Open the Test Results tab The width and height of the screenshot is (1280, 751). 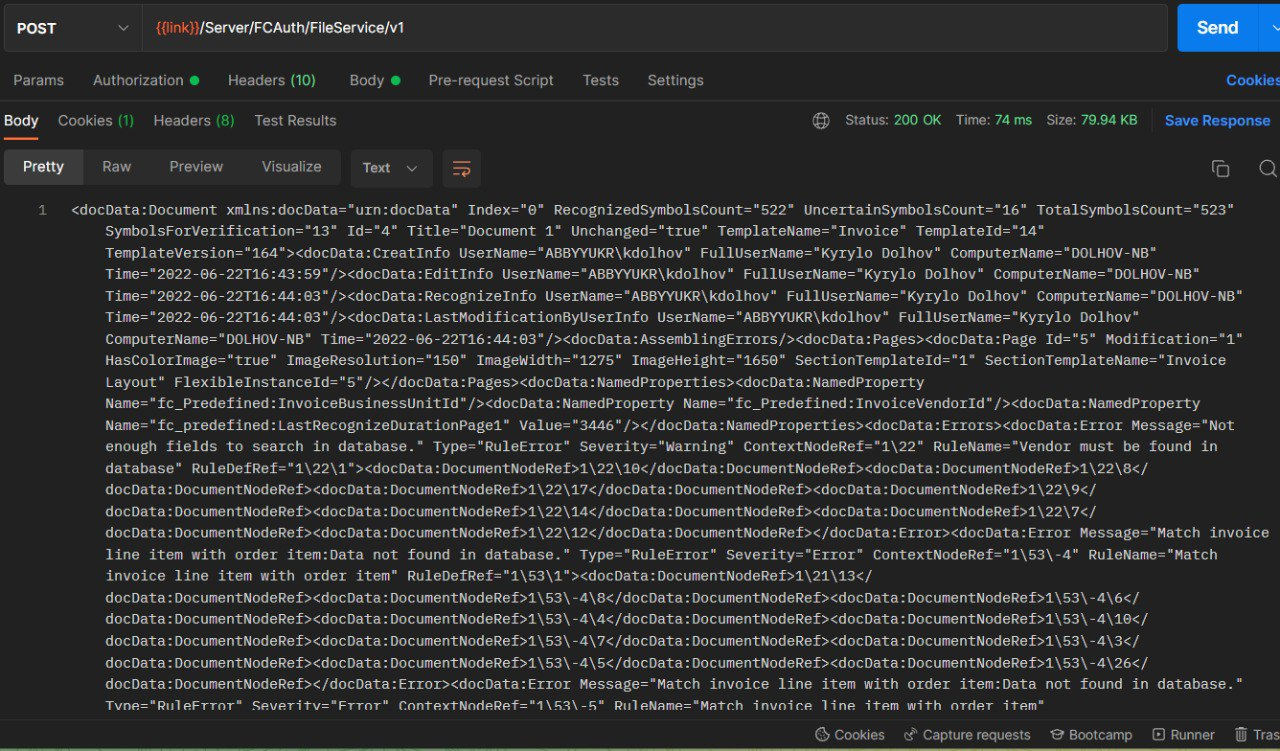pyautogui.click(x=295, y=120)
